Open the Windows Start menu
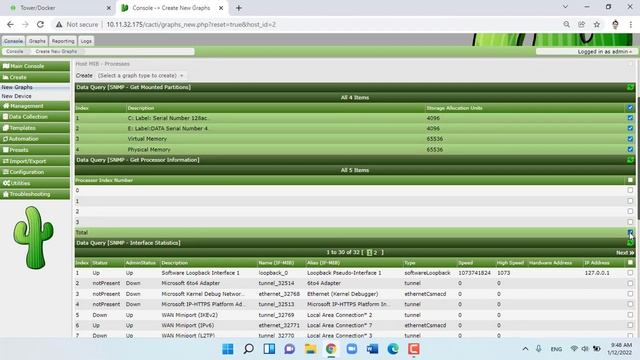Image resolution: width=640 pixels, height=360 pixels. coord(228,349)
